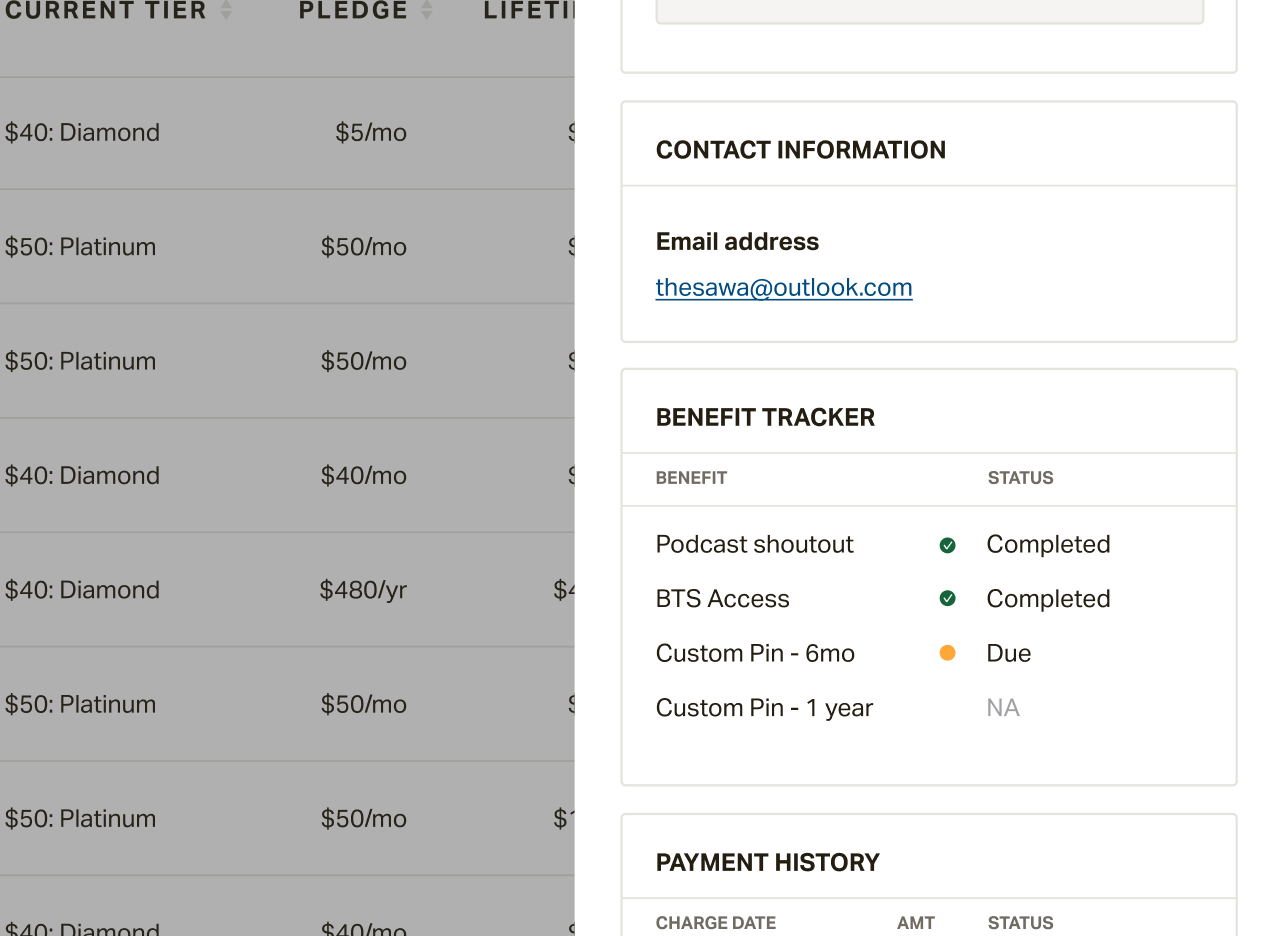
Task: Select the BTS Access benefit row
Action: 929,598
